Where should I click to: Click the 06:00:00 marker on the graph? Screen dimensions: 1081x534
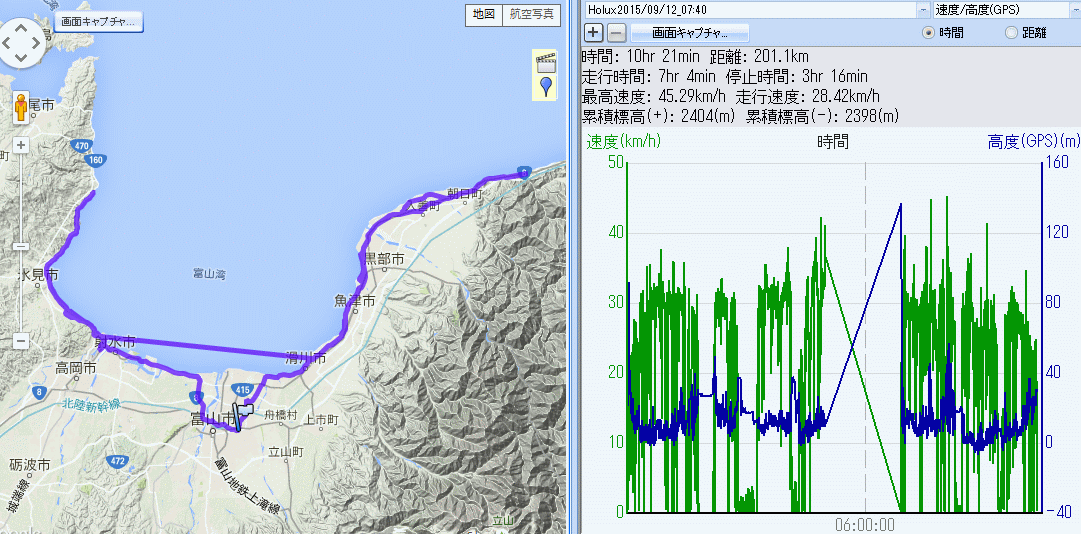point(865,523)
